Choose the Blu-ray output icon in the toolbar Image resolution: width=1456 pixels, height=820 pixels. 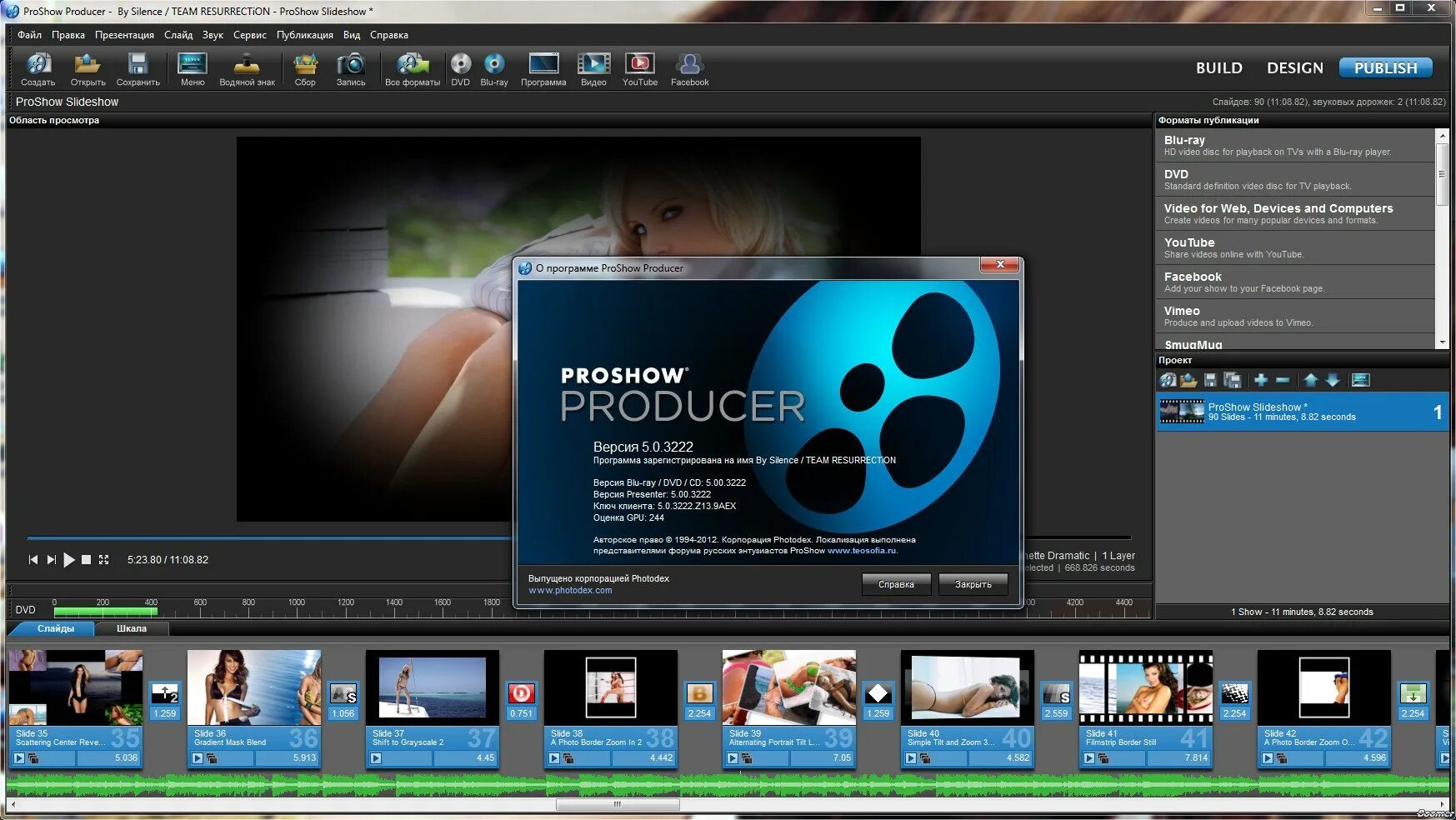click(x=494, y=68)
